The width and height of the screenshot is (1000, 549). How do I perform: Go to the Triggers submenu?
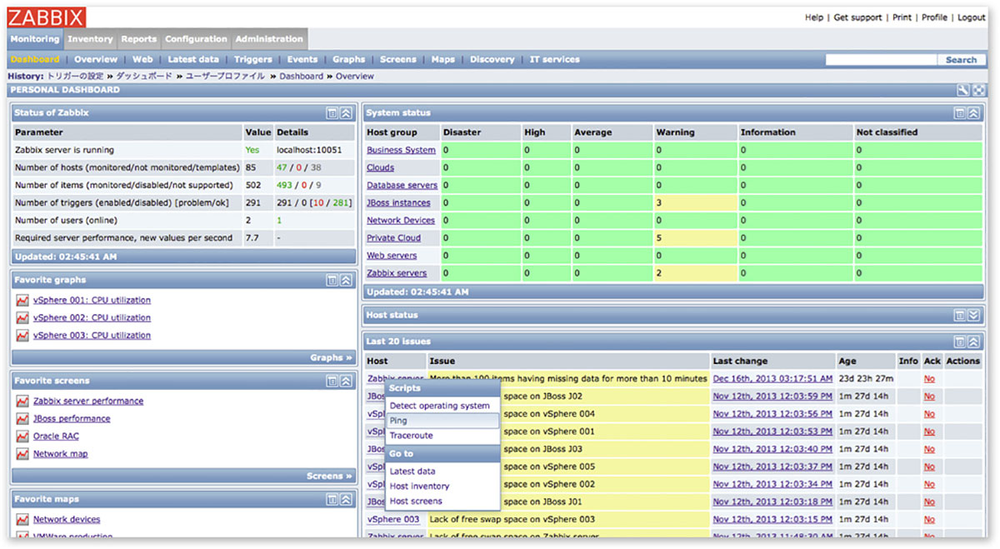pyautogui.click(x=253, y=59)
